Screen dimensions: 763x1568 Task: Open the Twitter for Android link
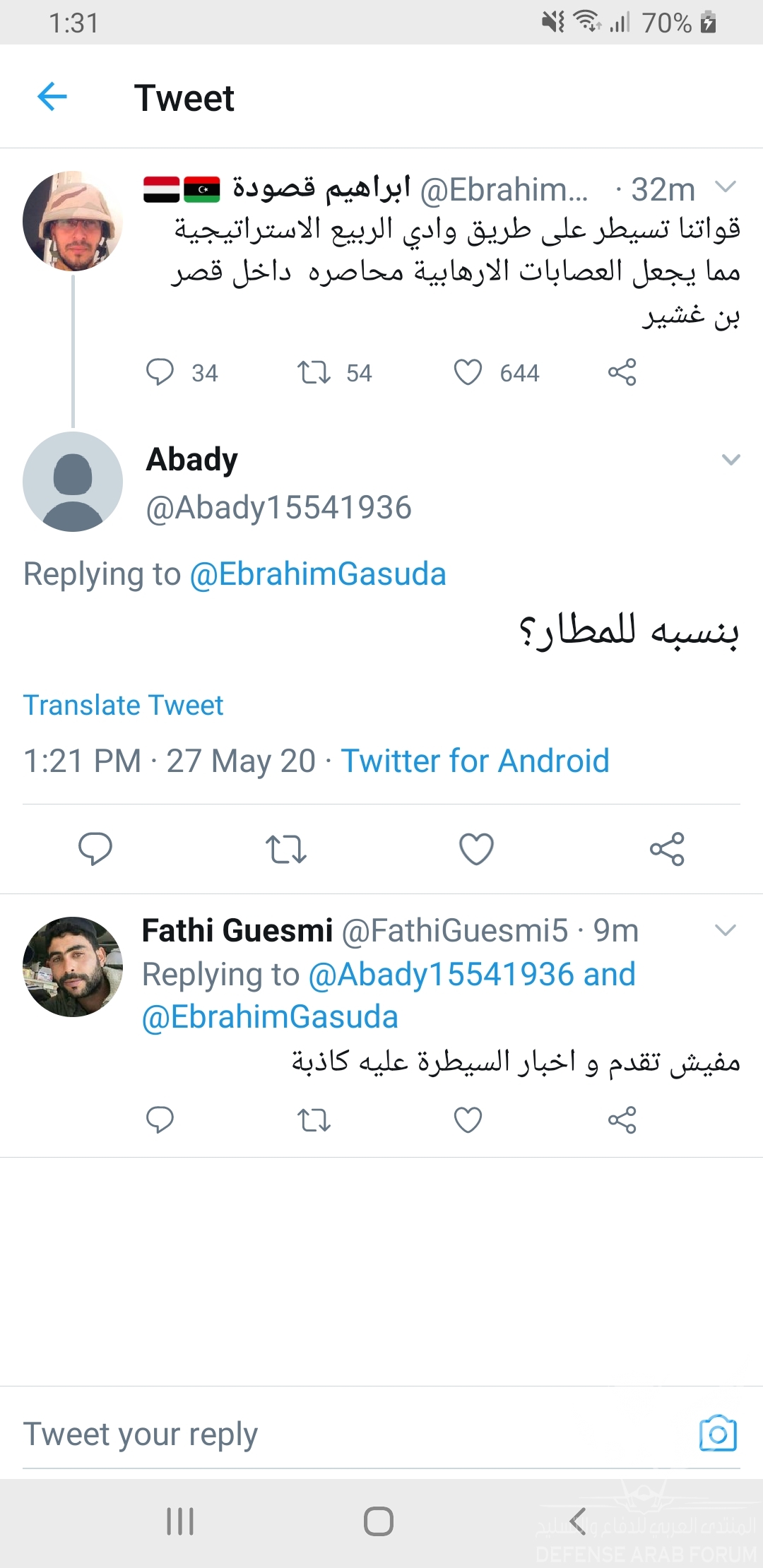(x=475, y=761)
